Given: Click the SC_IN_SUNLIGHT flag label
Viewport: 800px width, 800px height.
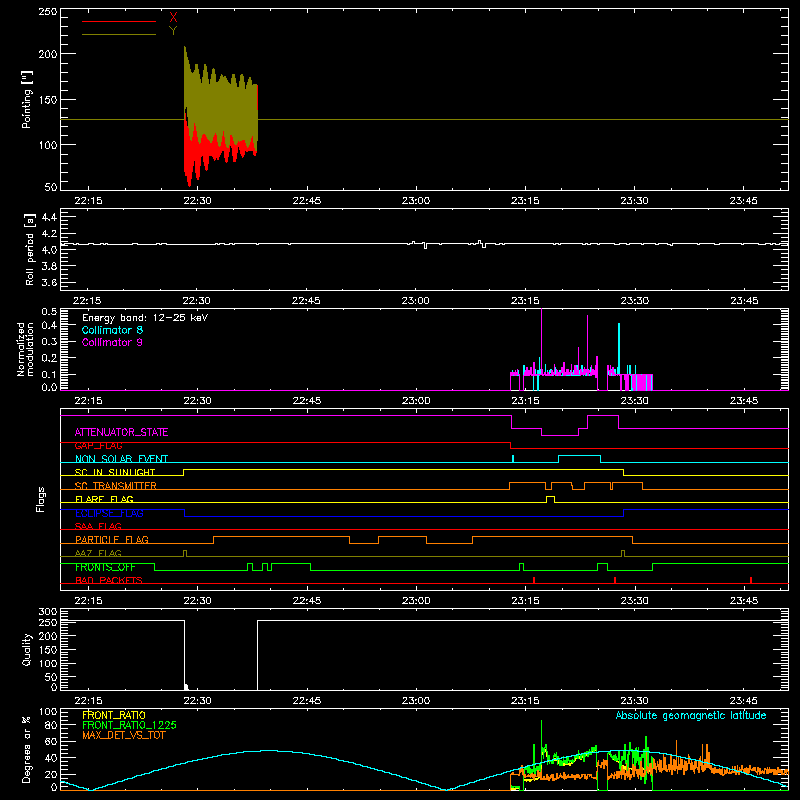Looking at the screenshot, I should coord(115,472).
